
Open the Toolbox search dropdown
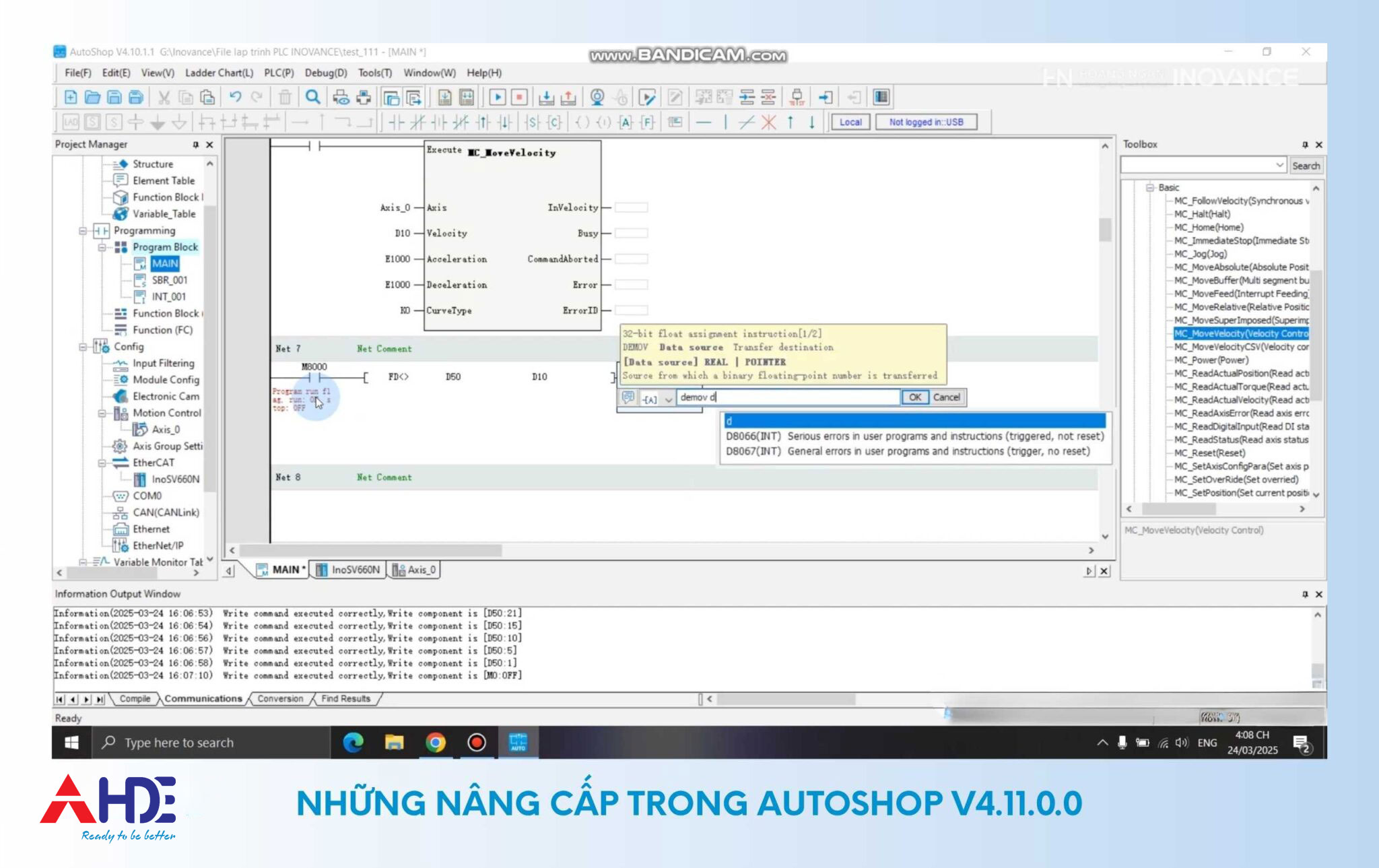(1279, 166)
